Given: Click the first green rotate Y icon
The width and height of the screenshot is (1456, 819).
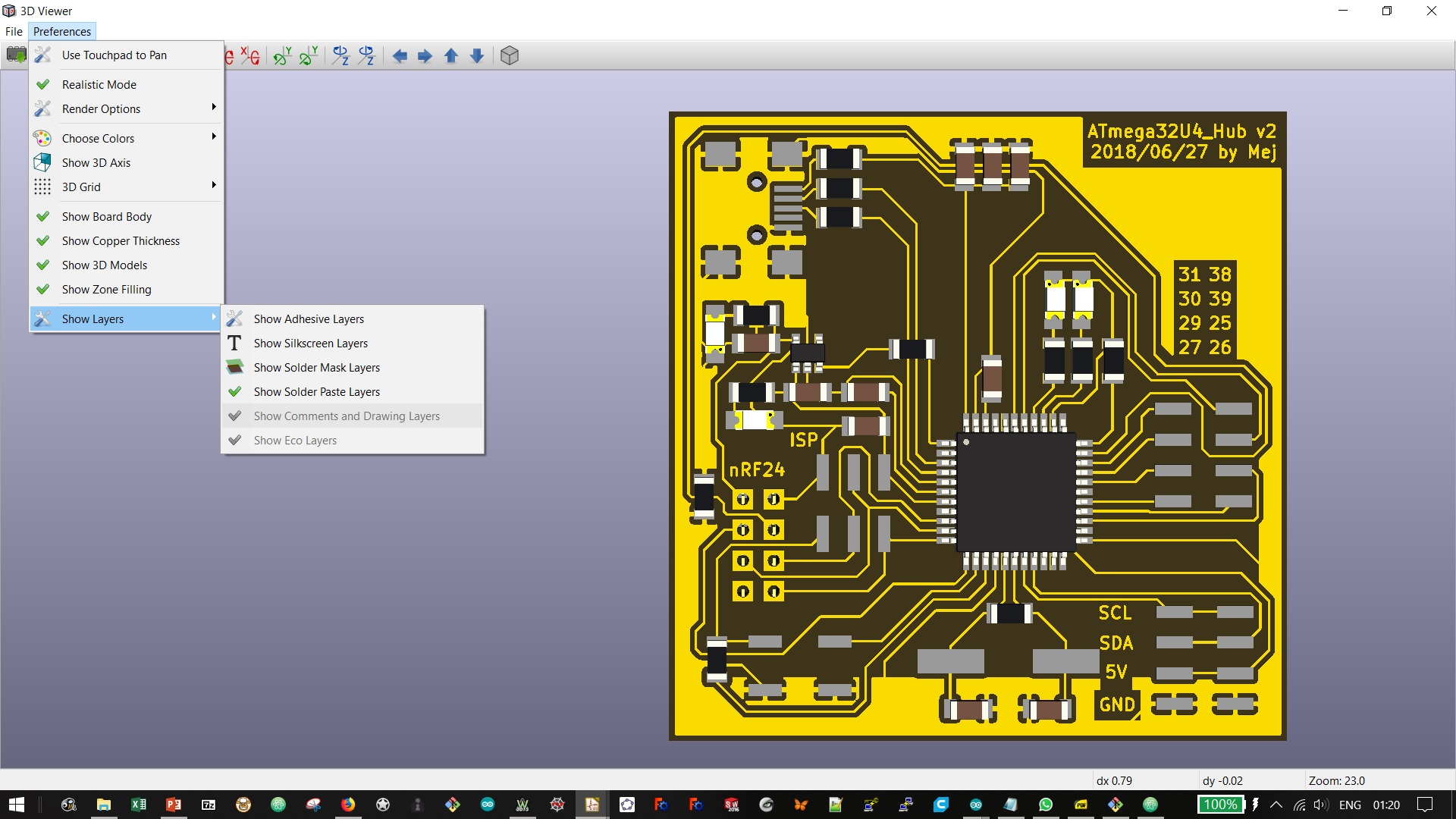Looking at the screenshot, I should 282,55.
